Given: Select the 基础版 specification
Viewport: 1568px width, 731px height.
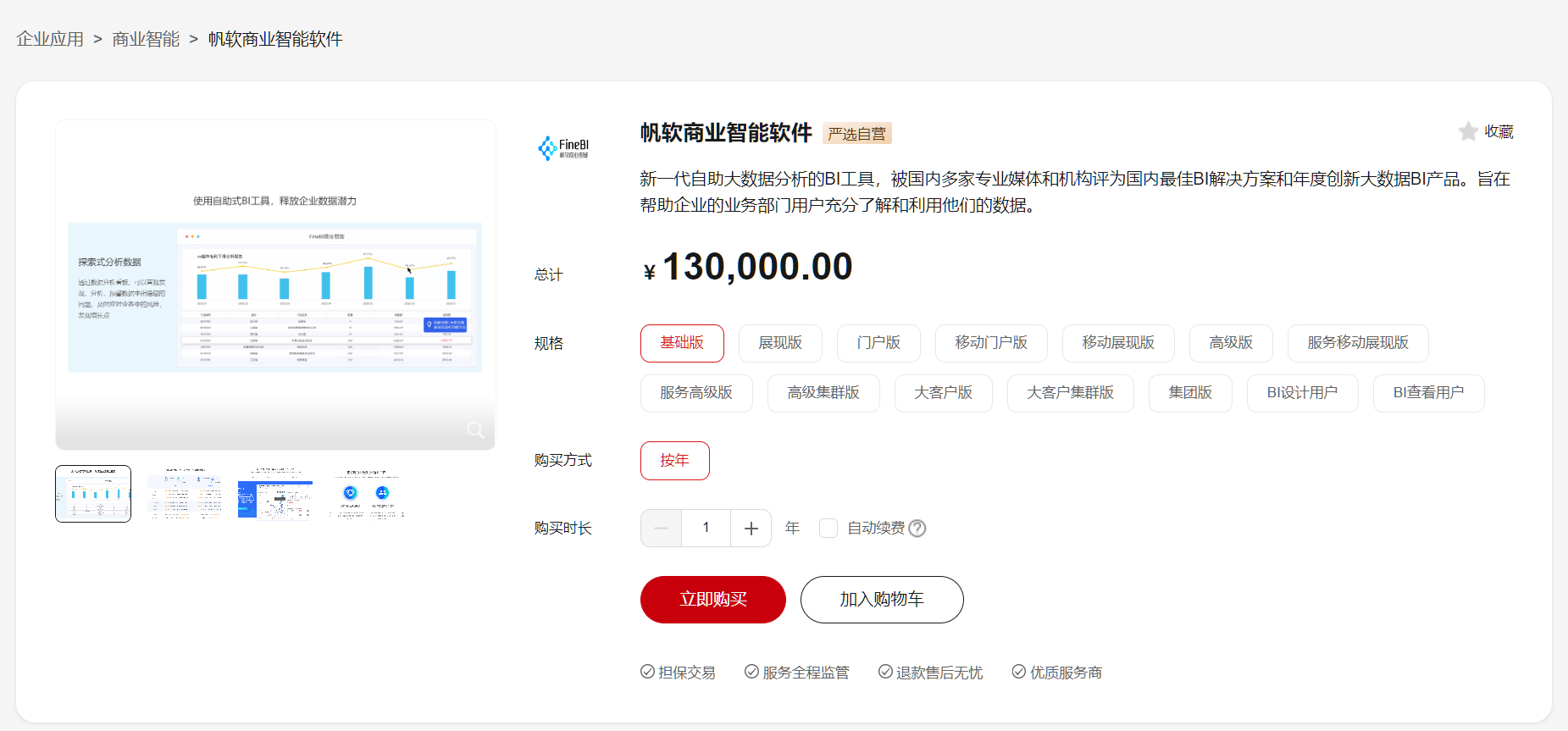Looking at the screenshot, I should point(682,343).
